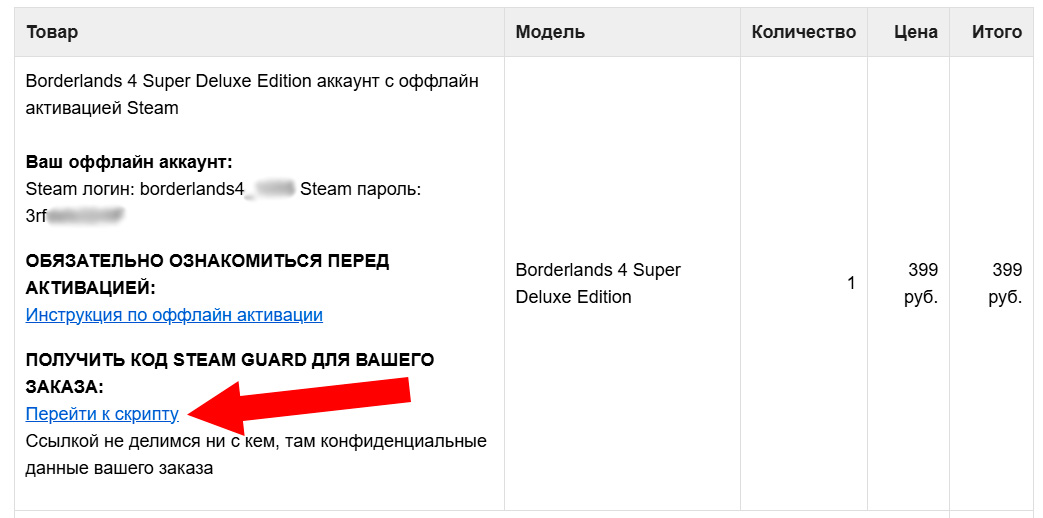
Task: Open the link "Перейти к скрипту"
Action: pyautogui.click(x=102, y=413)
